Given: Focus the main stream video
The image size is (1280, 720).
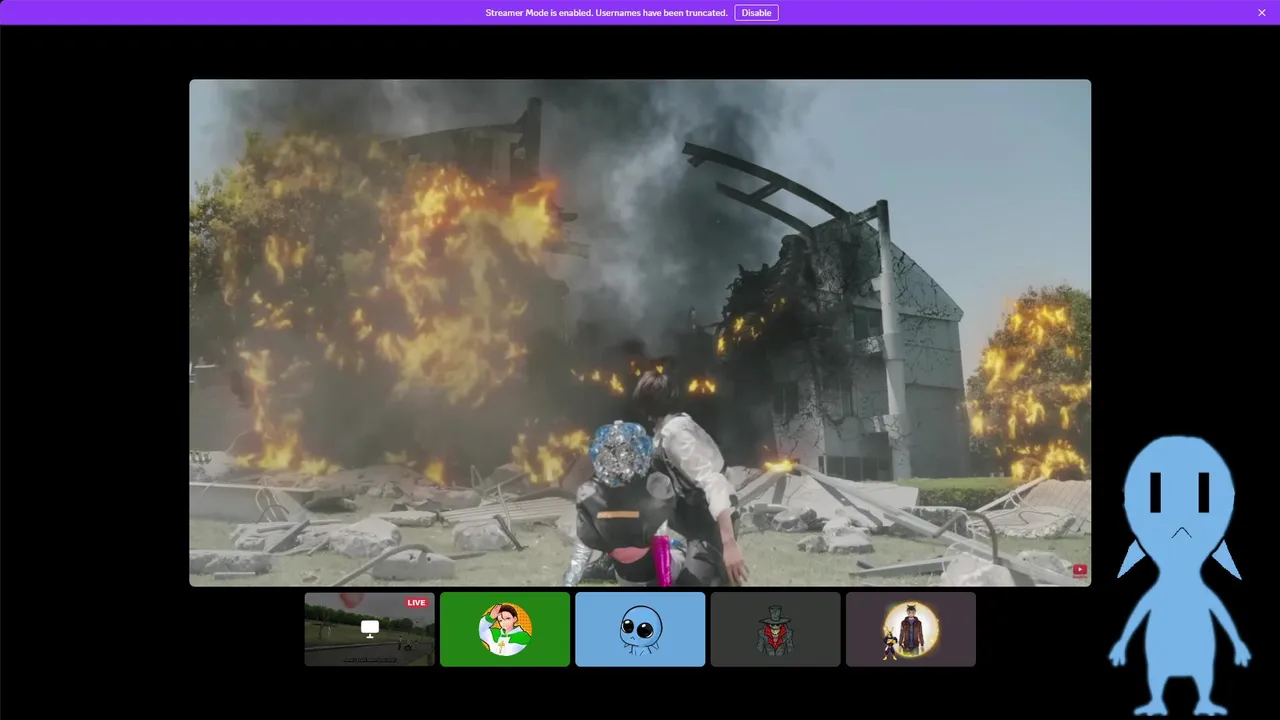Looking at the screenshot, I should tap(640, 333).
